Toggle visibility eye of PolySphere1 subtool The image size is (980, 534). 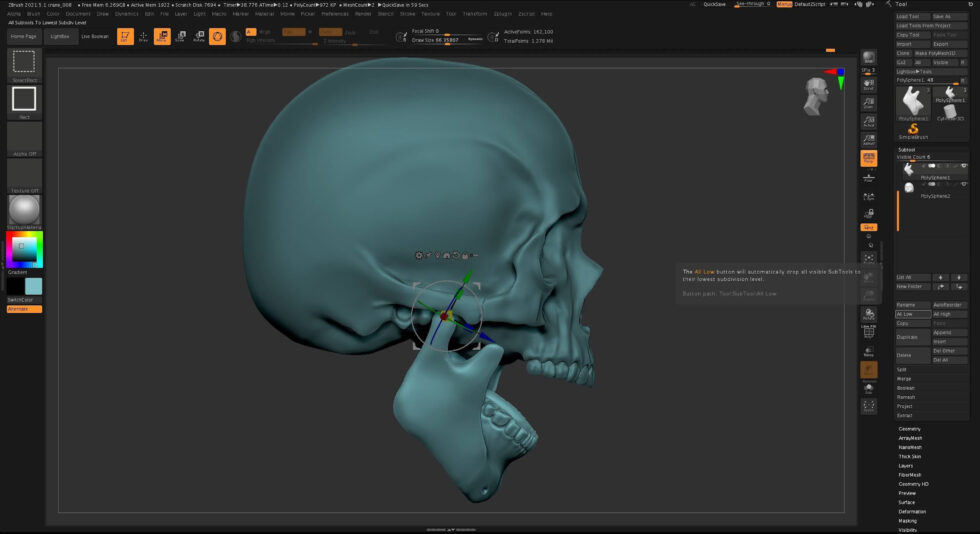[964, 166]
